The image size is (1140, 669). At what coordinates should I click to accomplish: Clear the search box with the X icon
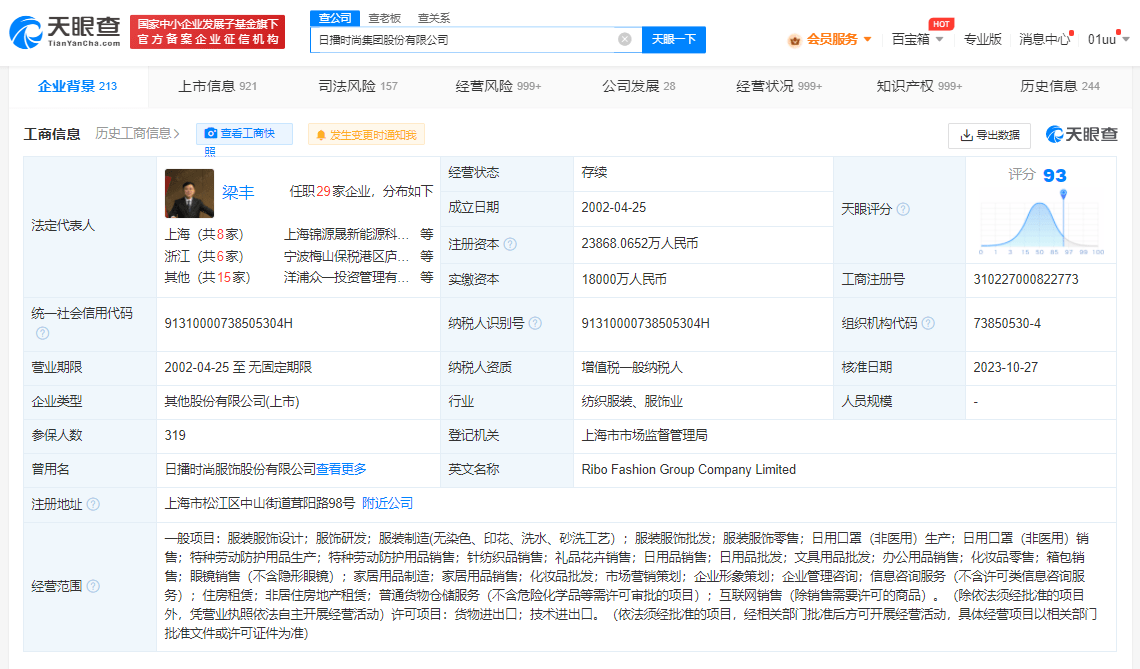pyautogui.click(x=625, y=39)
